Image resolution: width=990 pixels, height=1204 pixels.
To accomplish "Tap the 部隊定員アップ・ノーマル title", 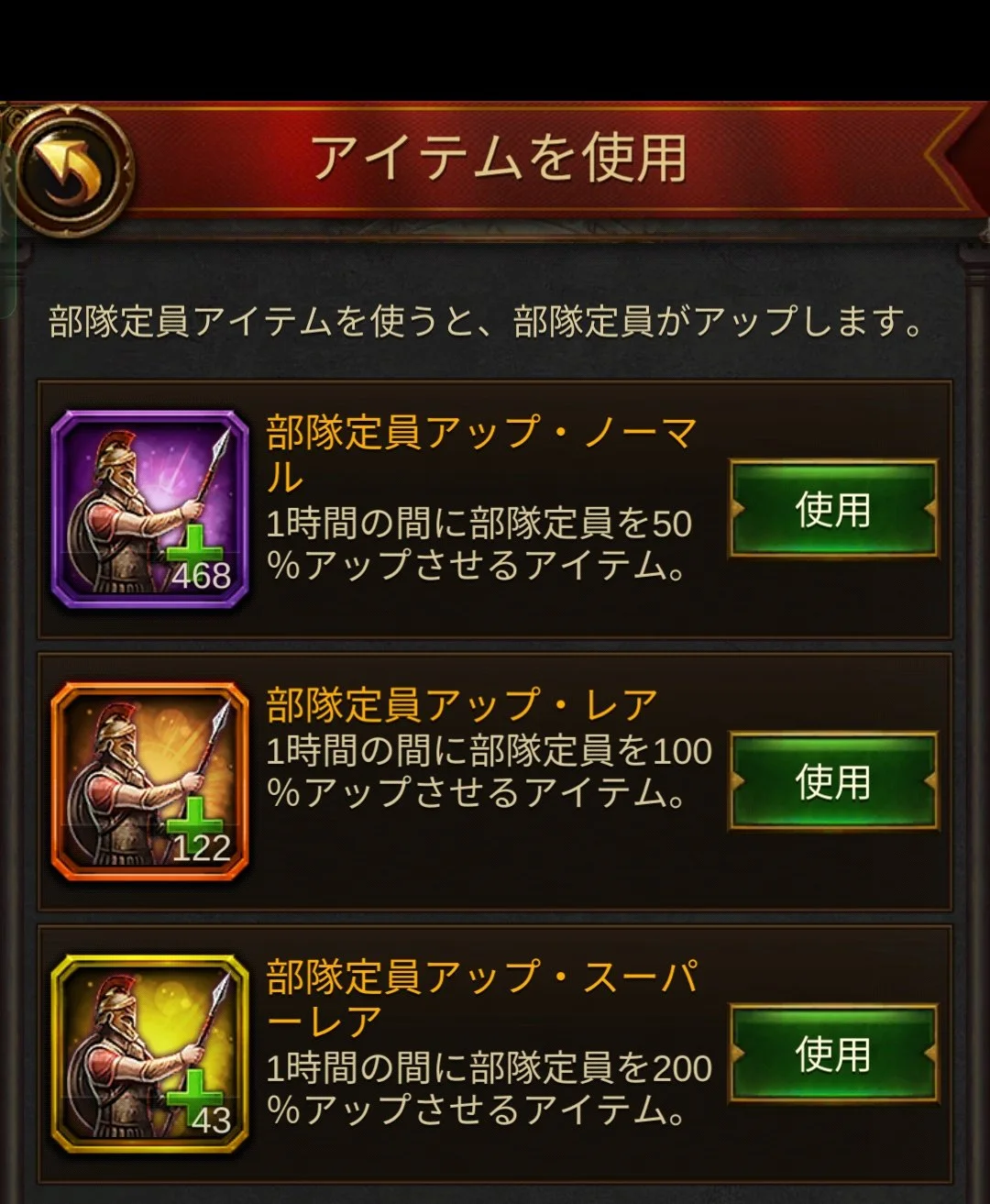I will click(x=481, y=454).
